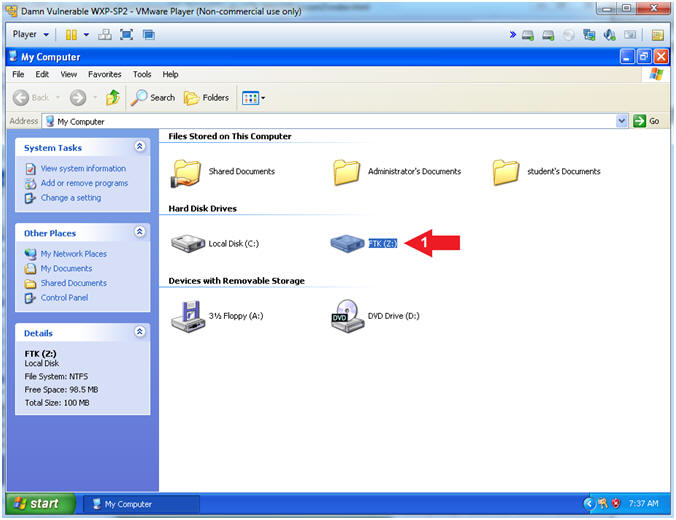This screenshot has height=520, width=676.
Task: Click Change a setting link
Action: pos(71,198)
